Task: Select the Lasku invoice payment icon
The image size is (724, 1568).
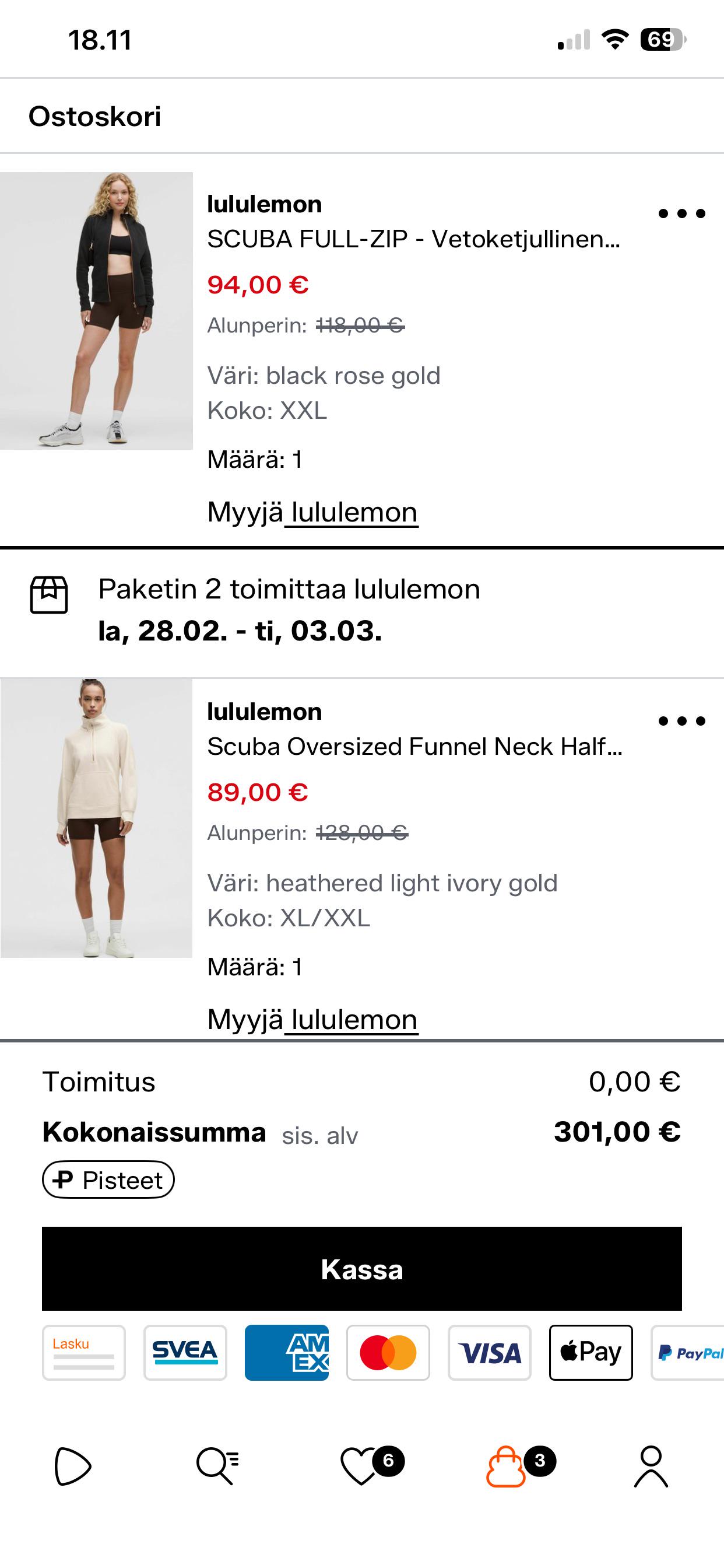Action: point(84,1353)
